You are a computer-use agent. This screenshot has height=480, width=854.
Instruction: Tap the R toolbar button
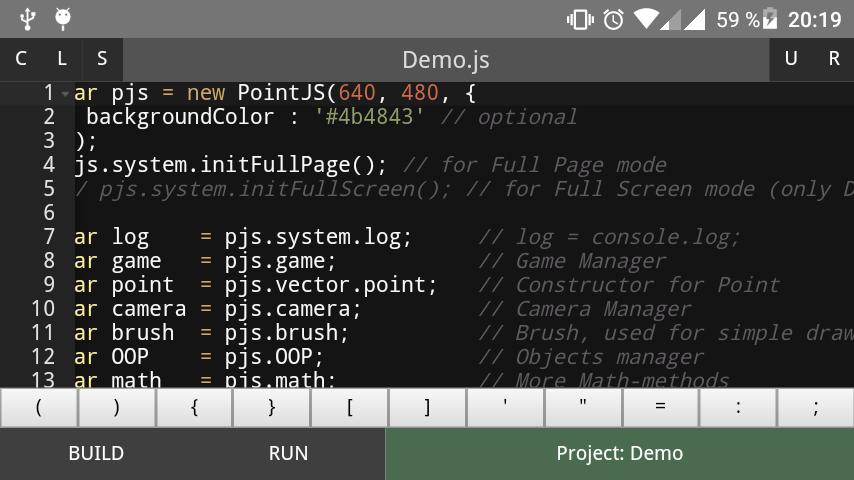coord(833,59)
